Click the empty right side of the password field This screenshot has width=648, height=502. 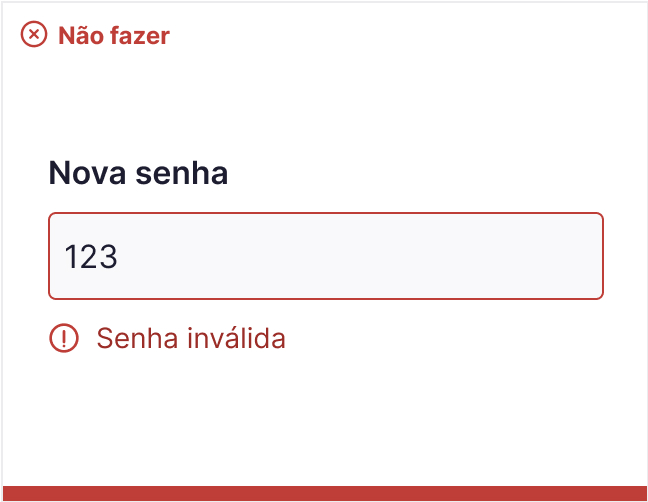[x=455, y=256]
